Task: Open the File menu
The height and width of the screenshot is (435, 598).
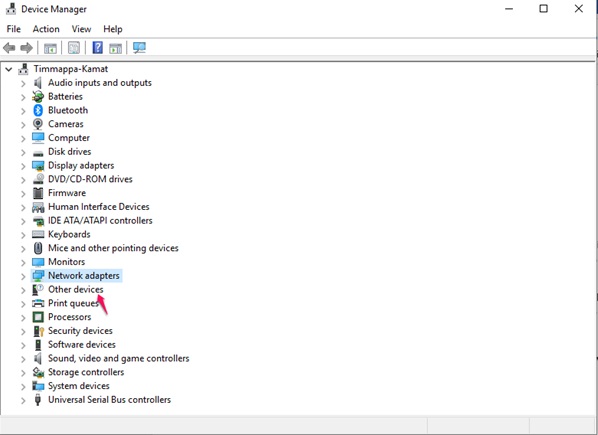Action: [x=14, y=29]
